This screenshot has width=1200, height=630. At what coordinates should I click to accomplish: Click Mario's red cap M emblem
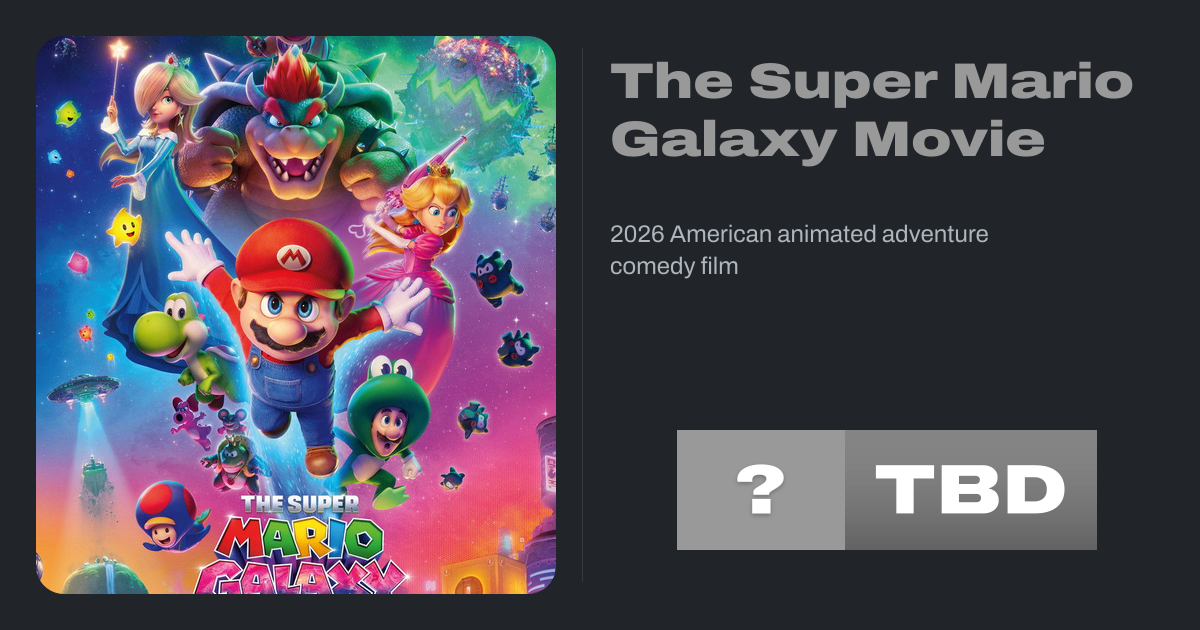(x=293, y=259)
